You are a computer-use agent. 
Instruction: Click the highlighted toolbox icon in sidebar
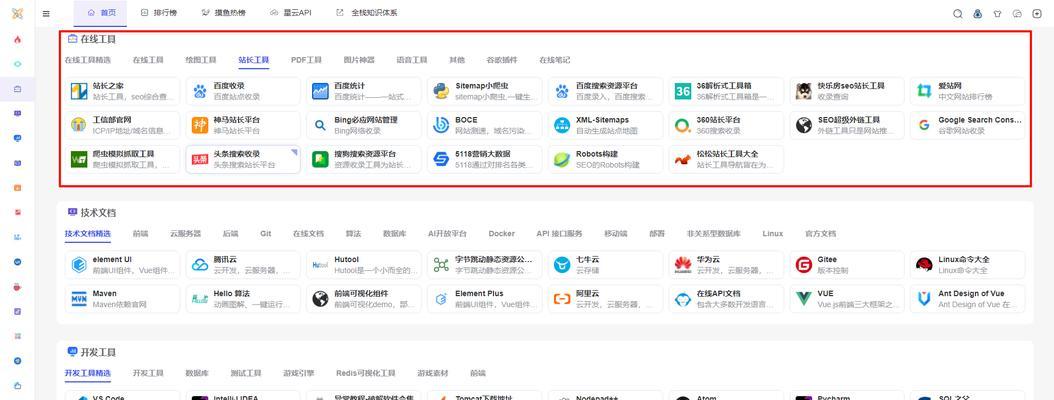pos(17,89)
